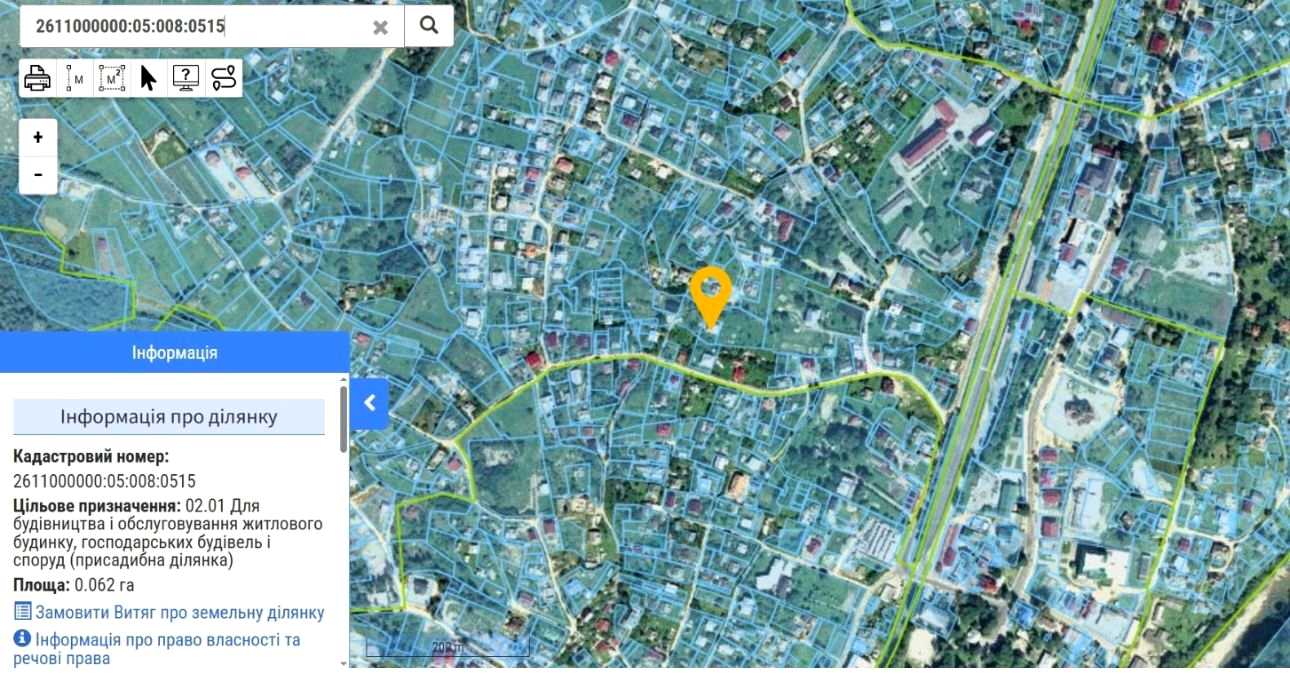The image size is (1290, 674).
Task: Zoom in on the map with plus
Action: pos(38,138)
